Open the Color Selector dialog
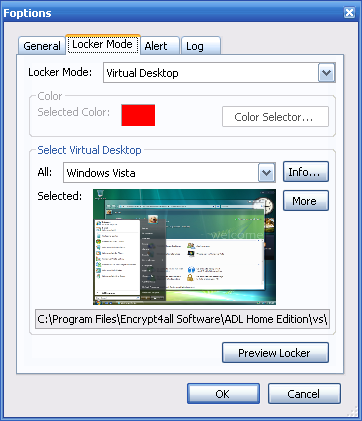The image size is (362, 421). coord(275,117)
